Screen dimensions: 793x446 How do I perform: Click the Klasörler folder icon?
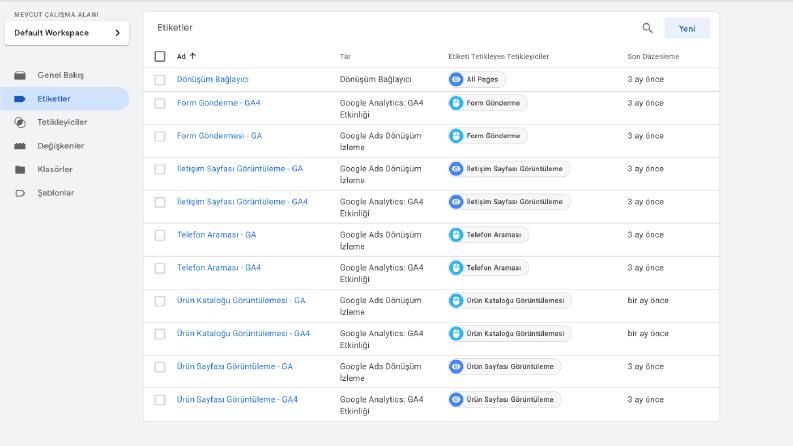click(20, 169)
